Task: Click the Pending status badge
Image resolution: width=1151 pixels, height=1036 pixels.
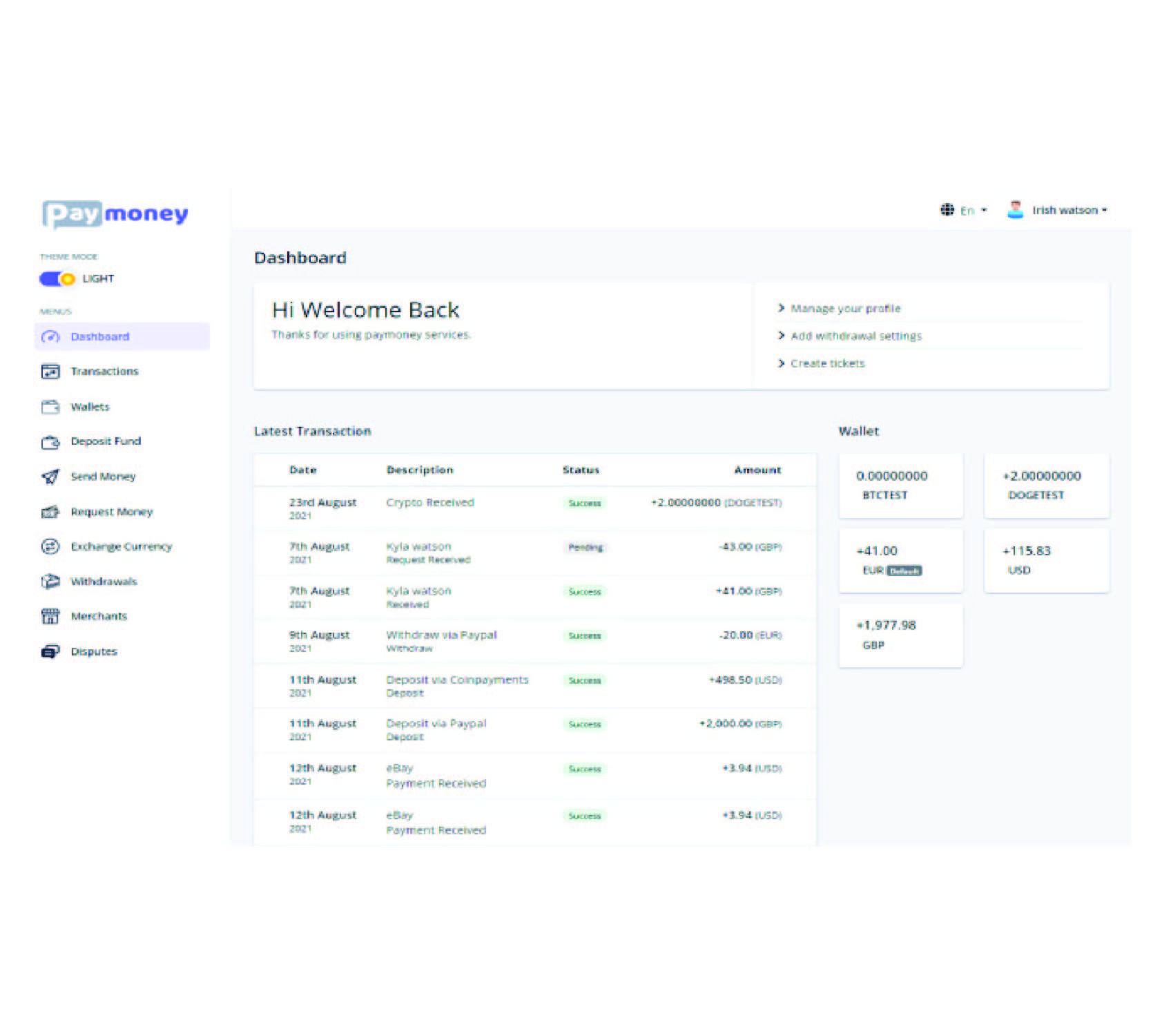Action: [x=586, y=548]
